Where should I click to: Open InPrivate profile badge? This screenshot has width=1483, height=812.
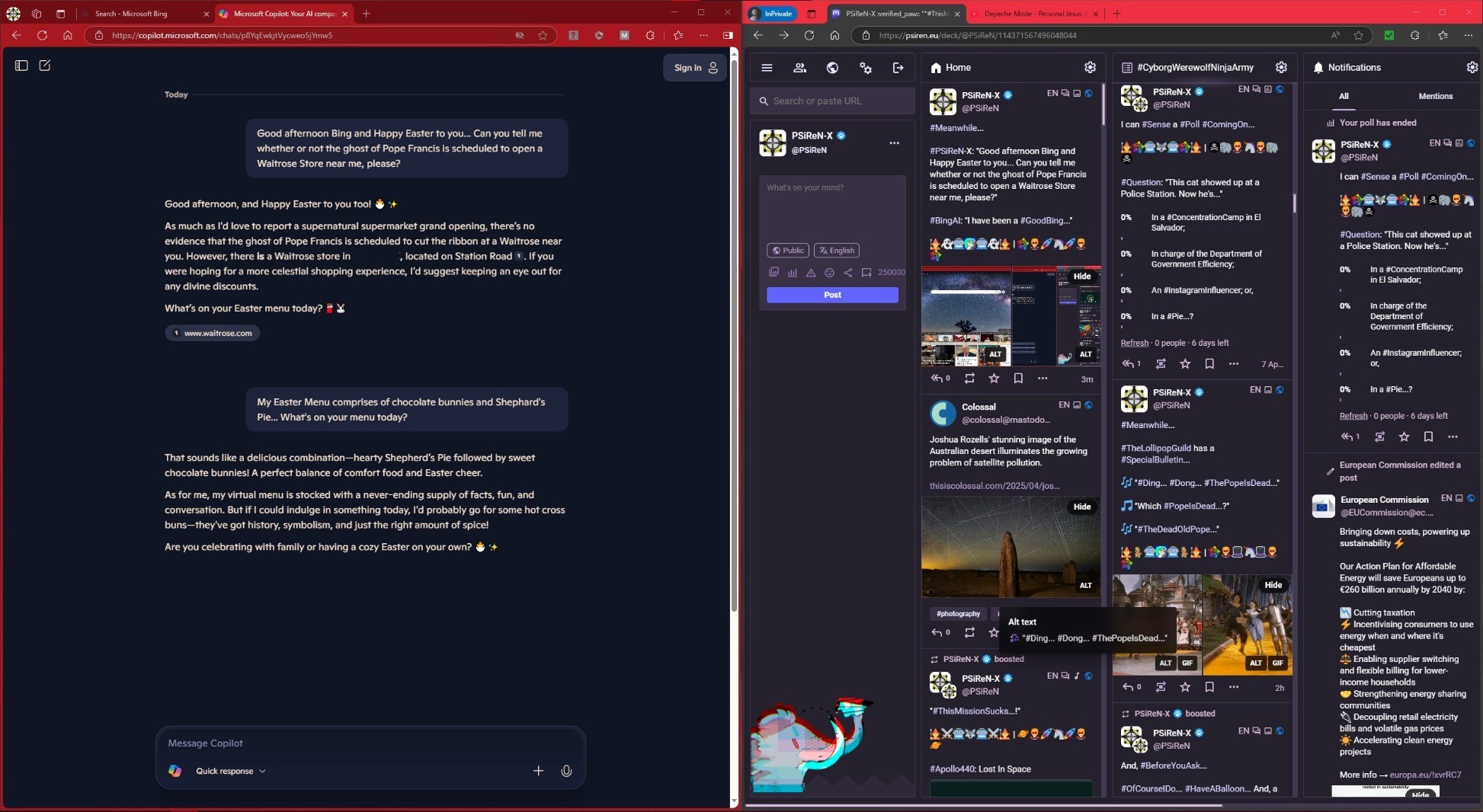pos(772,14)
